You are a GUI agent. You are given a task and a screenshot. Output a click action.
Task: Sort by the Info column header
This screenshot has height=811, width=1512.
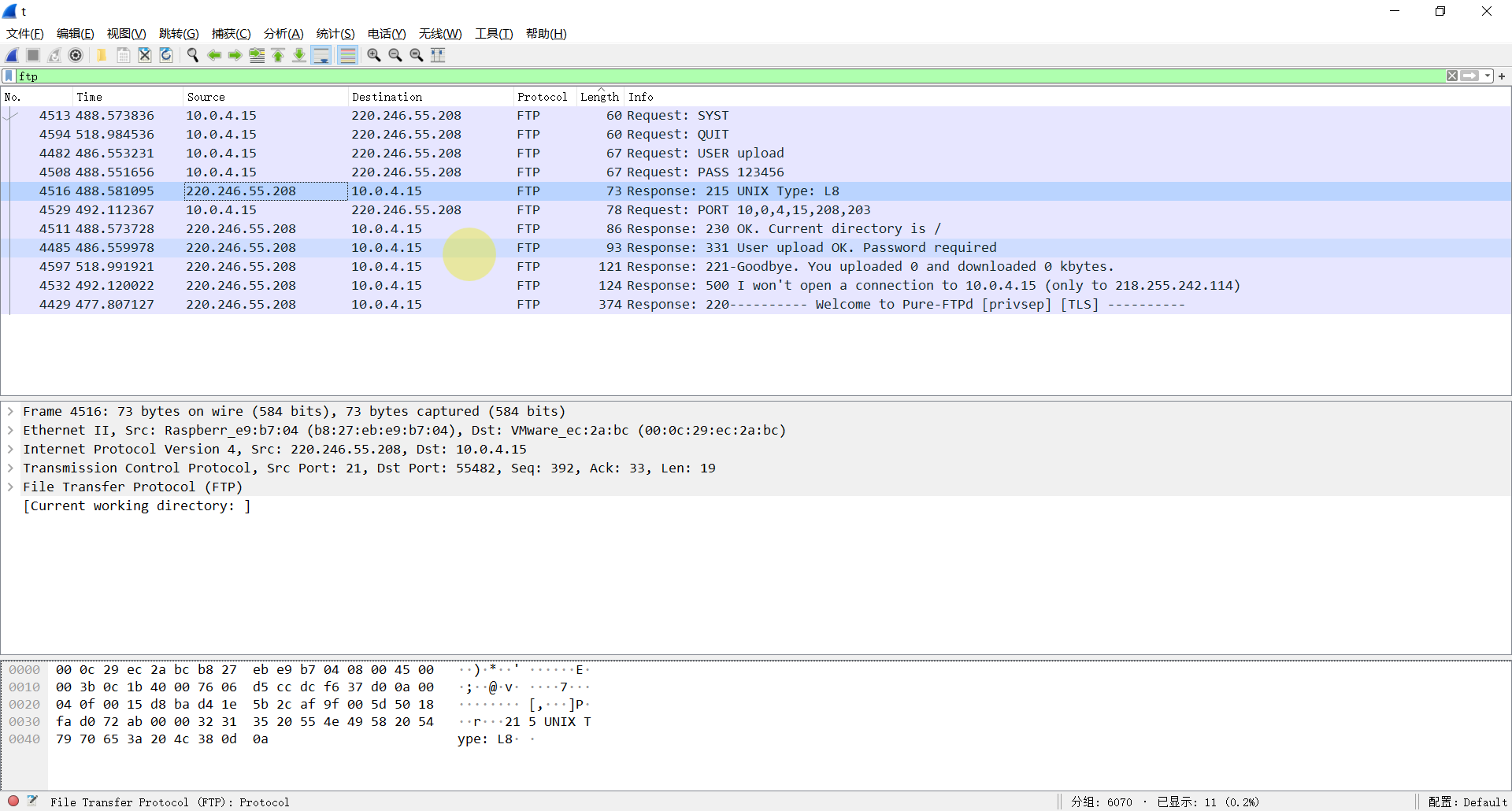tap(1067, 97)
